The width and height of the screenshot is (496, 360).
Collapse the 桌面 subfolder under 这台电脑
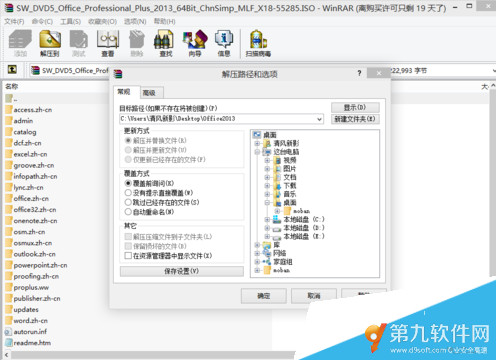click(267, 202)
